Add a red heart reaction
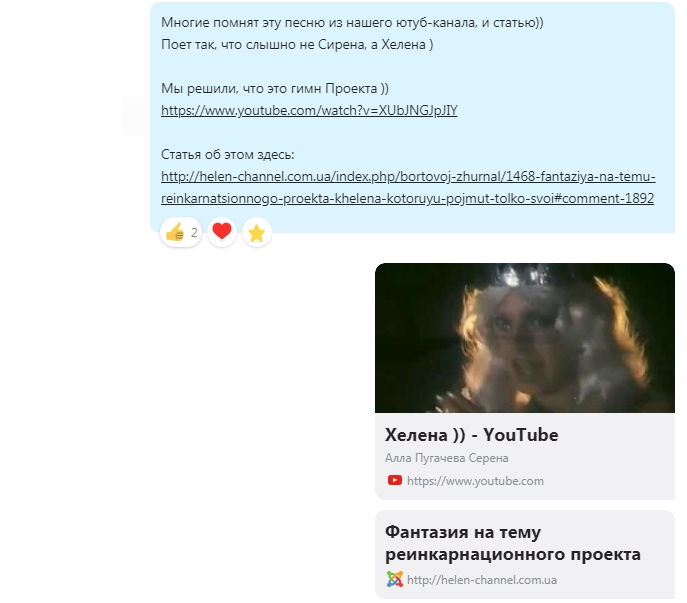Screen dimensions: 687x603 point(222,231)
